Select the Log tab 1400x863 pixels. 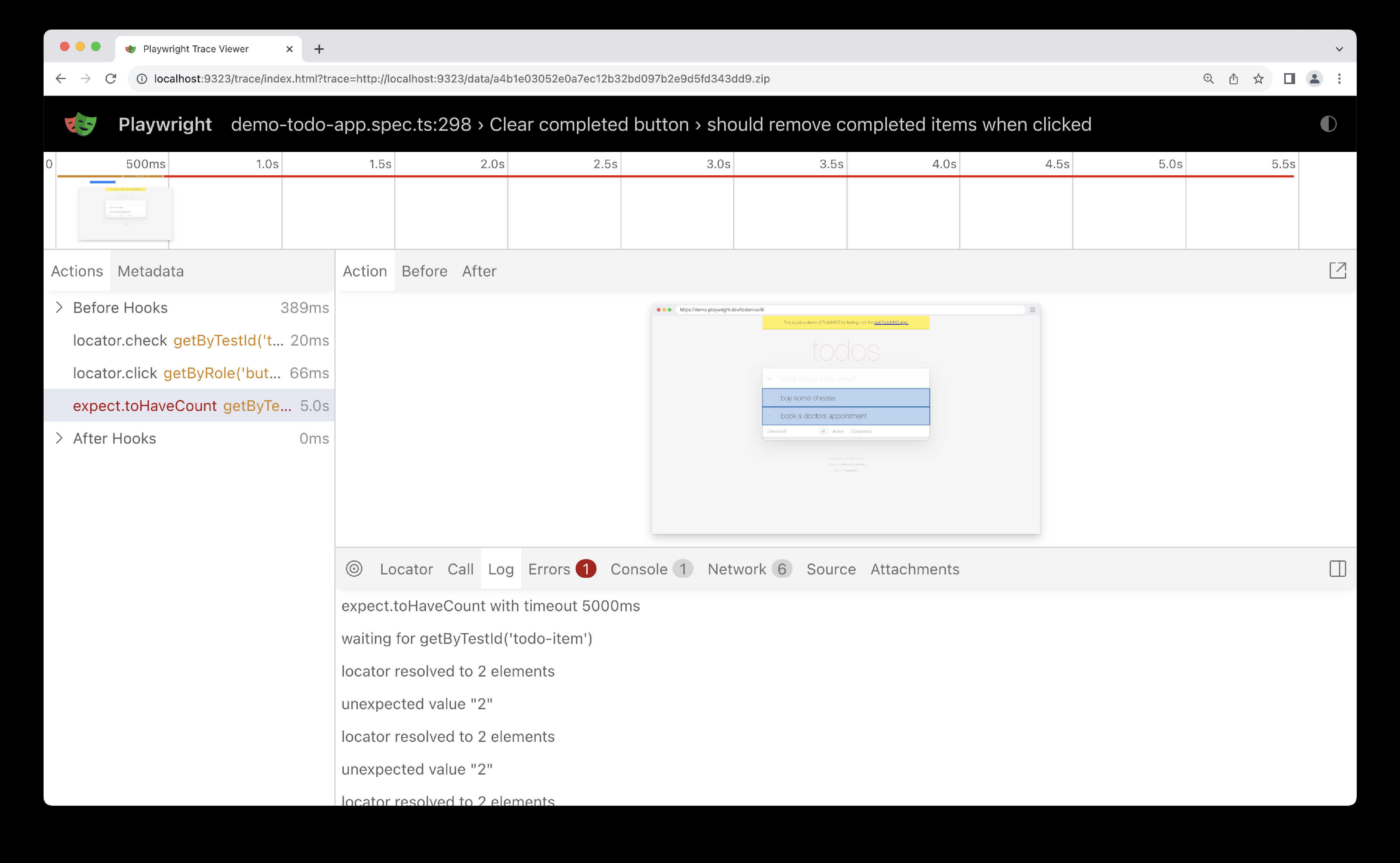pyautogui.click(x=501, y=569)
